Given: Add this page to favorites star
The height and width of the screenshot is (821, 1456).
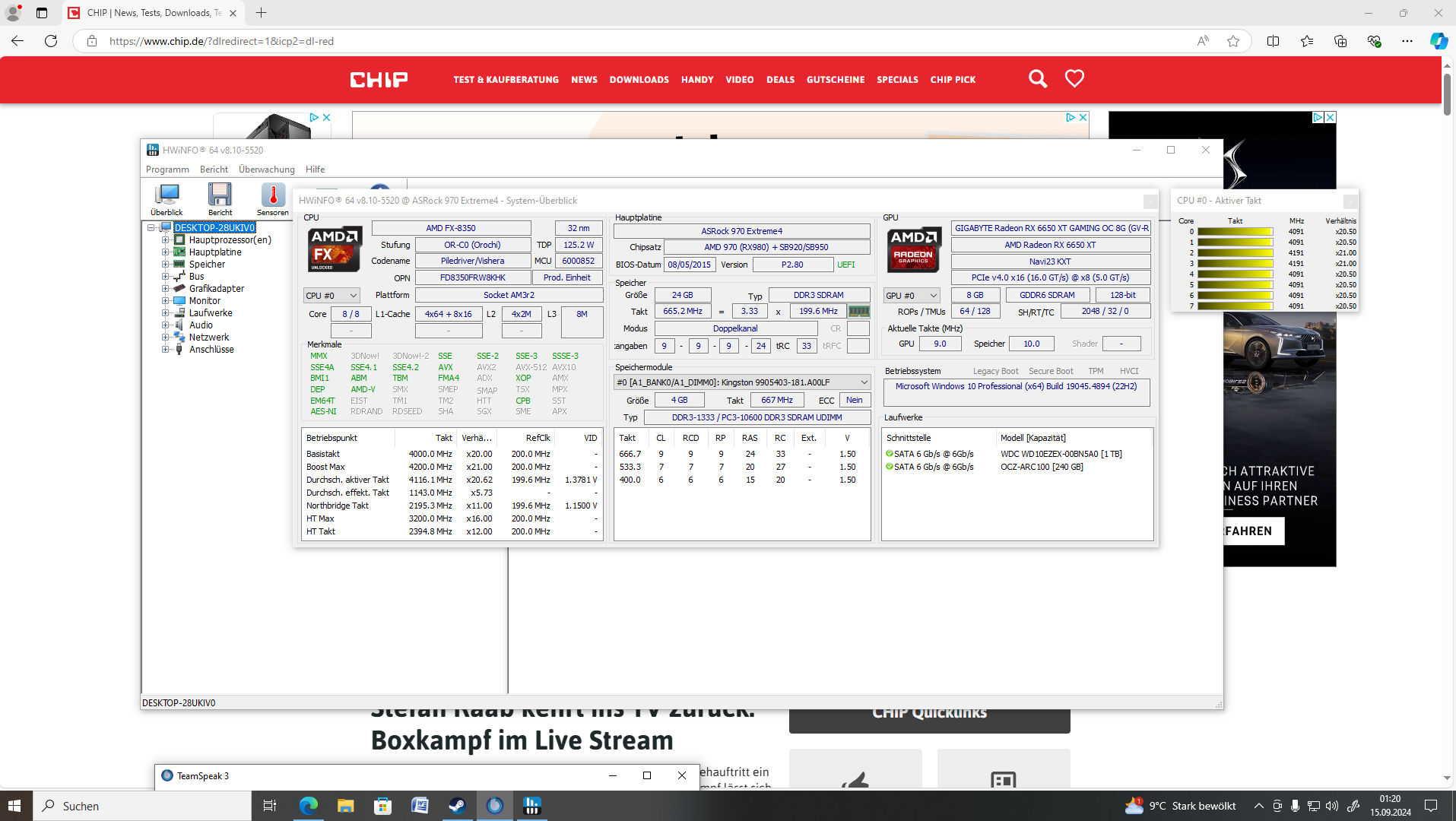Looking at the screenshot, I should click(x=1233, y=41).
